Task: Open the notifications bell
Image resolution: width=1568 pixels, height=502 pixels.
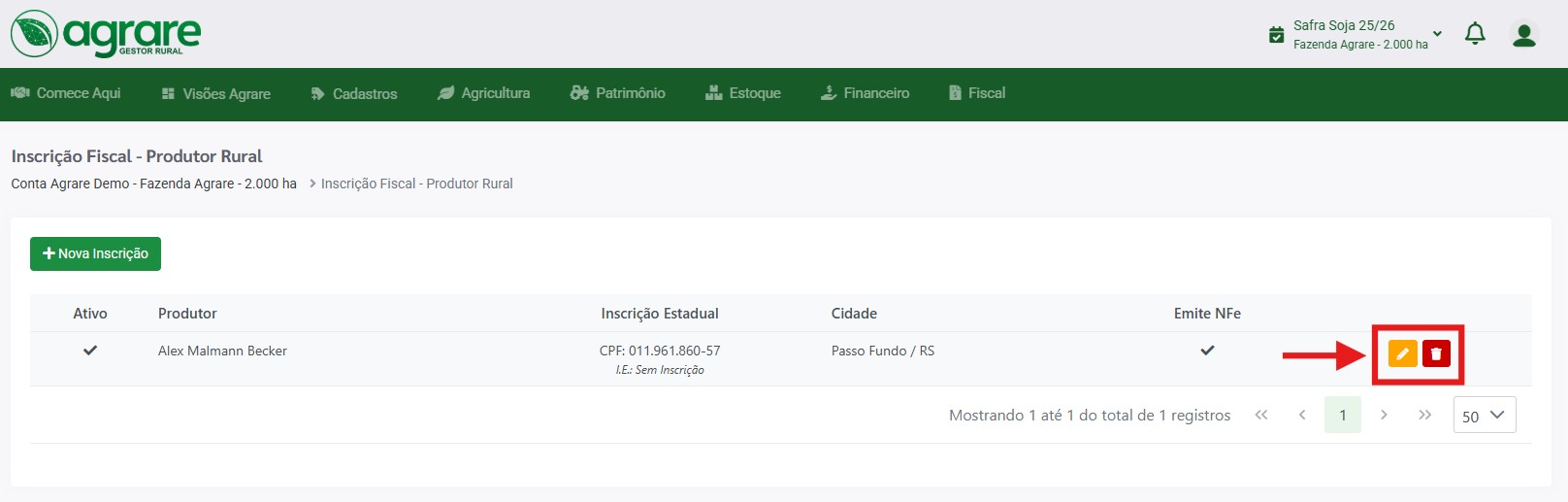Action: click(x=1475, y=34)
